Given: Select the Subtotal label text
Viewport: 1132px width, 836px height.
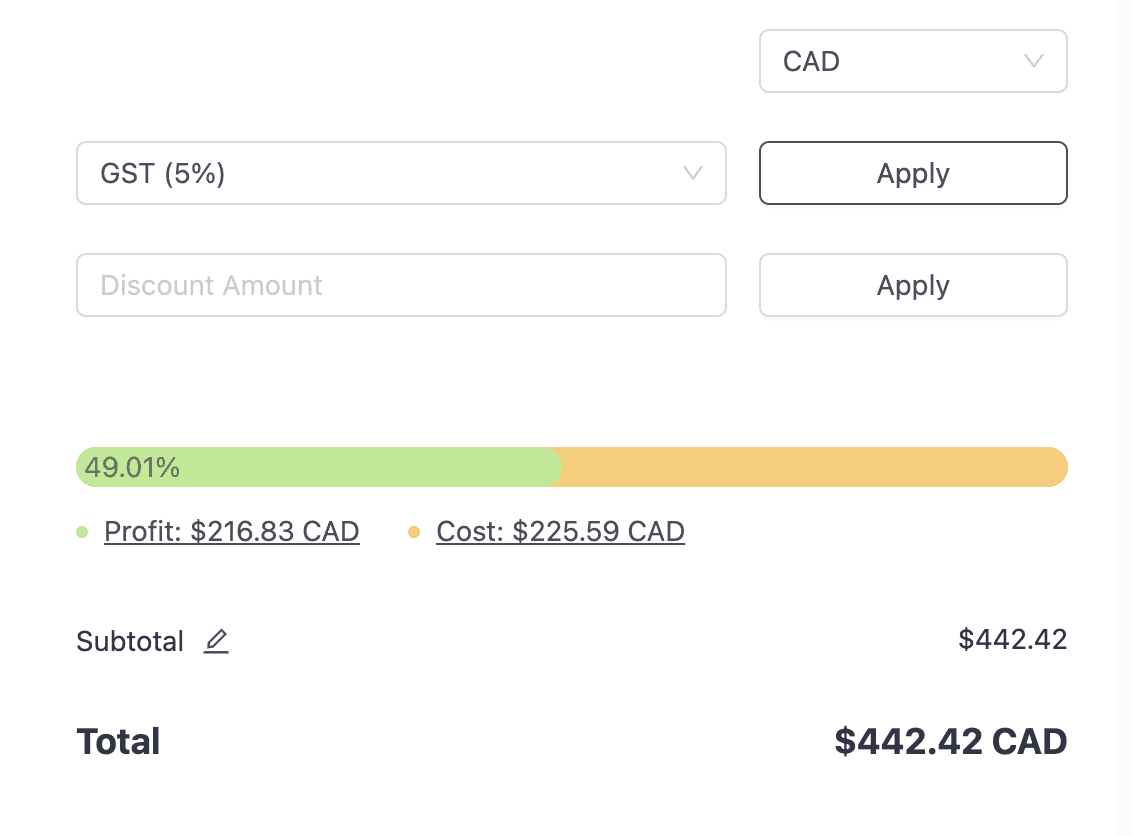Looking at the screenshot, I should coord(130,641).
